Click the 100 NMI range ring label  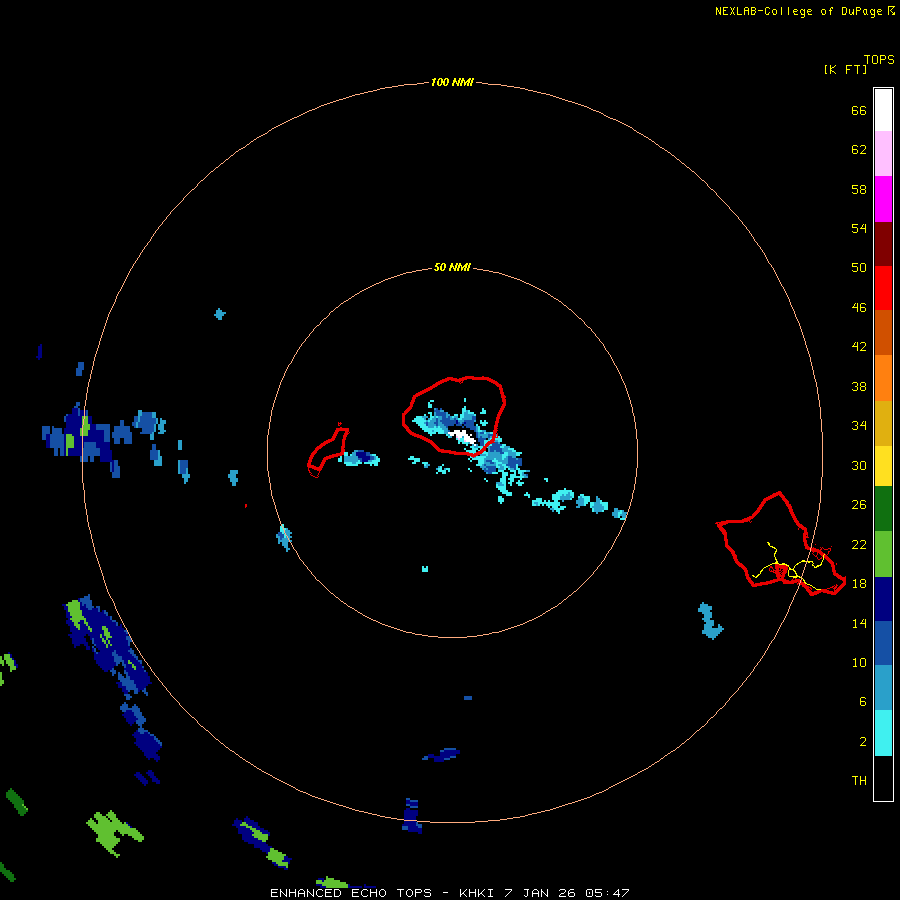point(452,82)
